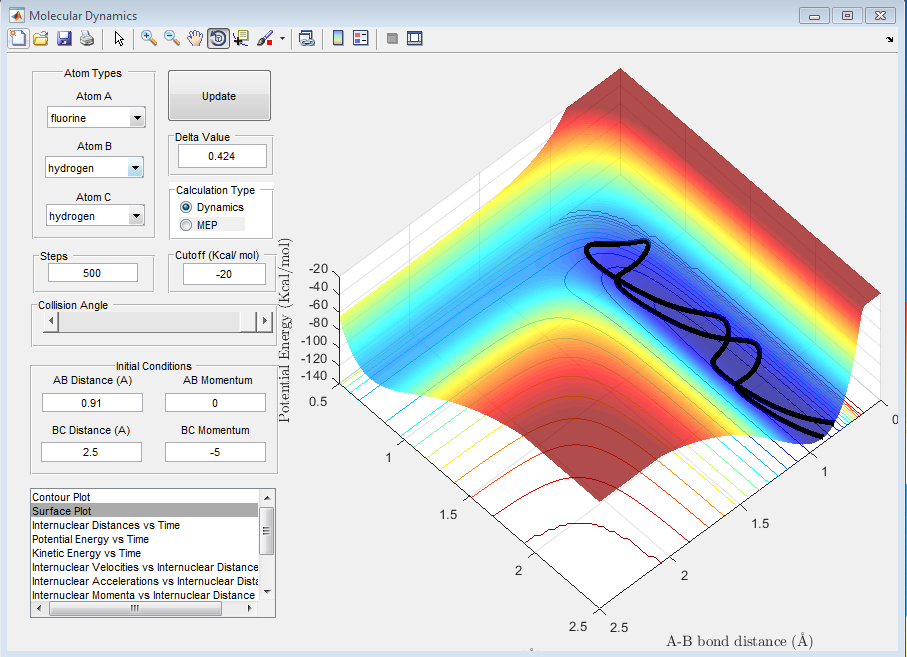Image resolution: width=907 pixels, height=657 pixels.
Task: Click the Delta Value input field
Action: tap(222, 156)
